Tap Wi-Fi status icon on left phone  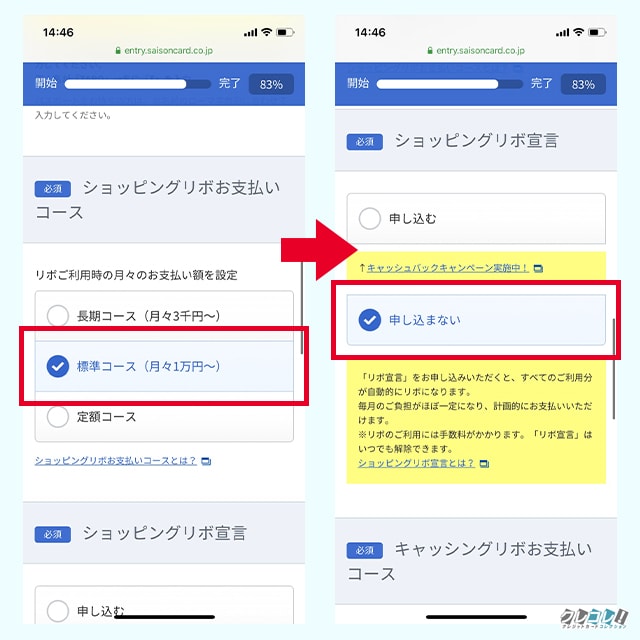tap(267, 32)
